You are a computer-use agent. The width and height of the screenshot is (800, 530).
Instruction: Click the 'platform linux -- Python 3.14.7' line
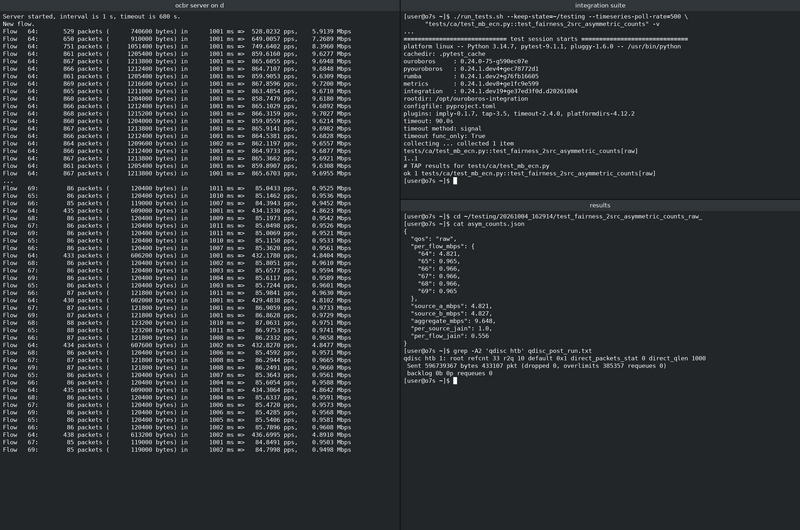542,46
